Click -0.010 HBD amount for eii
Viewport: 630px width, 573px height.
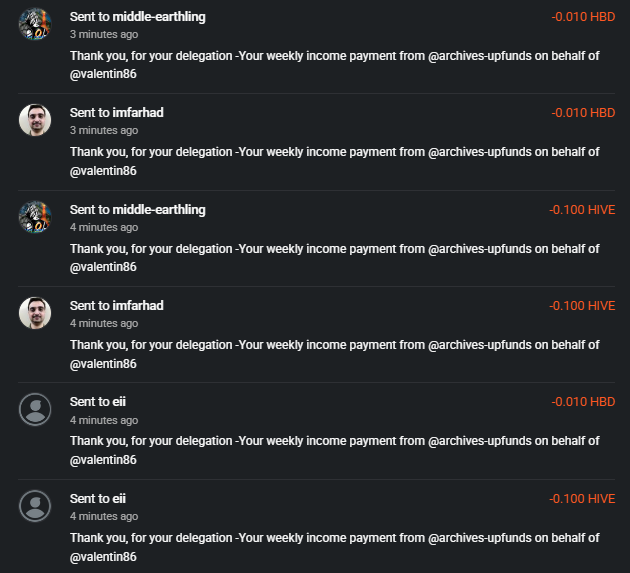point(583,402)
